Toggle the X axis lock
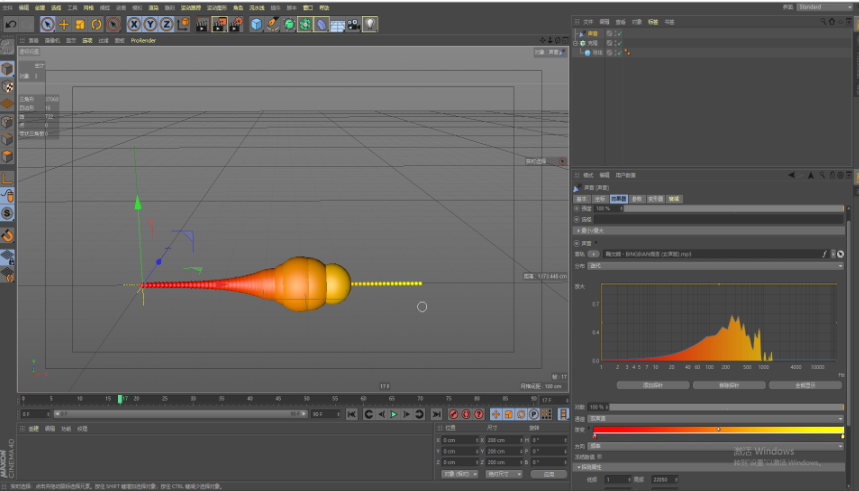 coord(134,24)
